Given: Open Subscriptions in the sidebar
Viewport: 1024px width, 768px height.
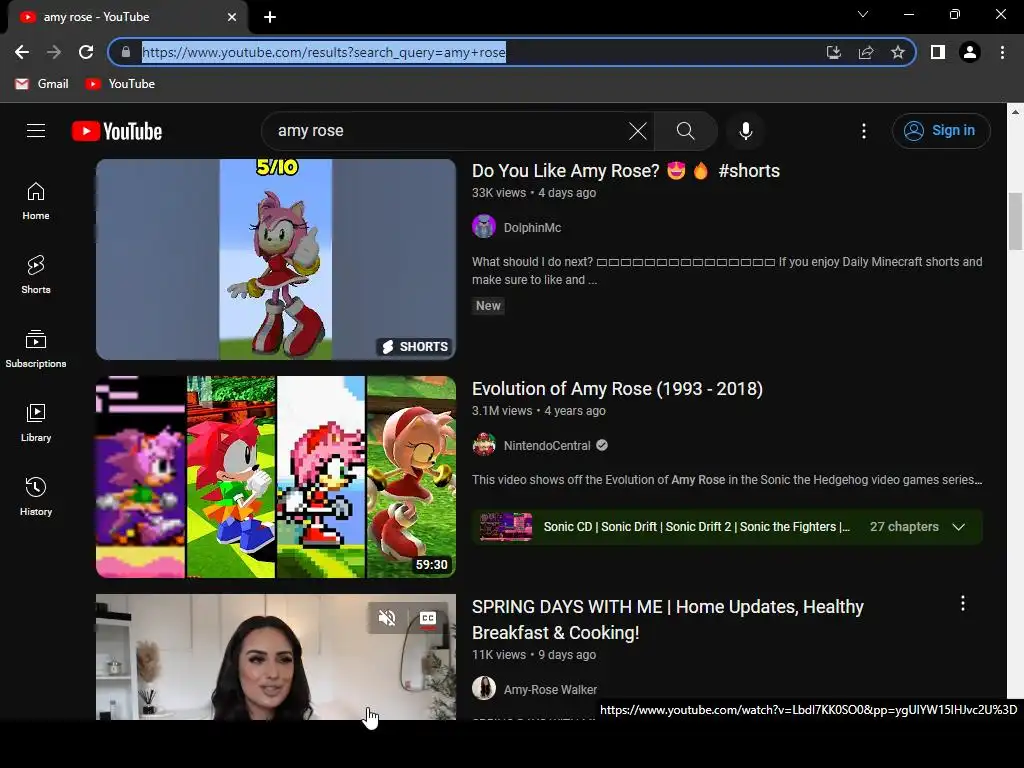Looking at the screenshot, I should [36, 349].
